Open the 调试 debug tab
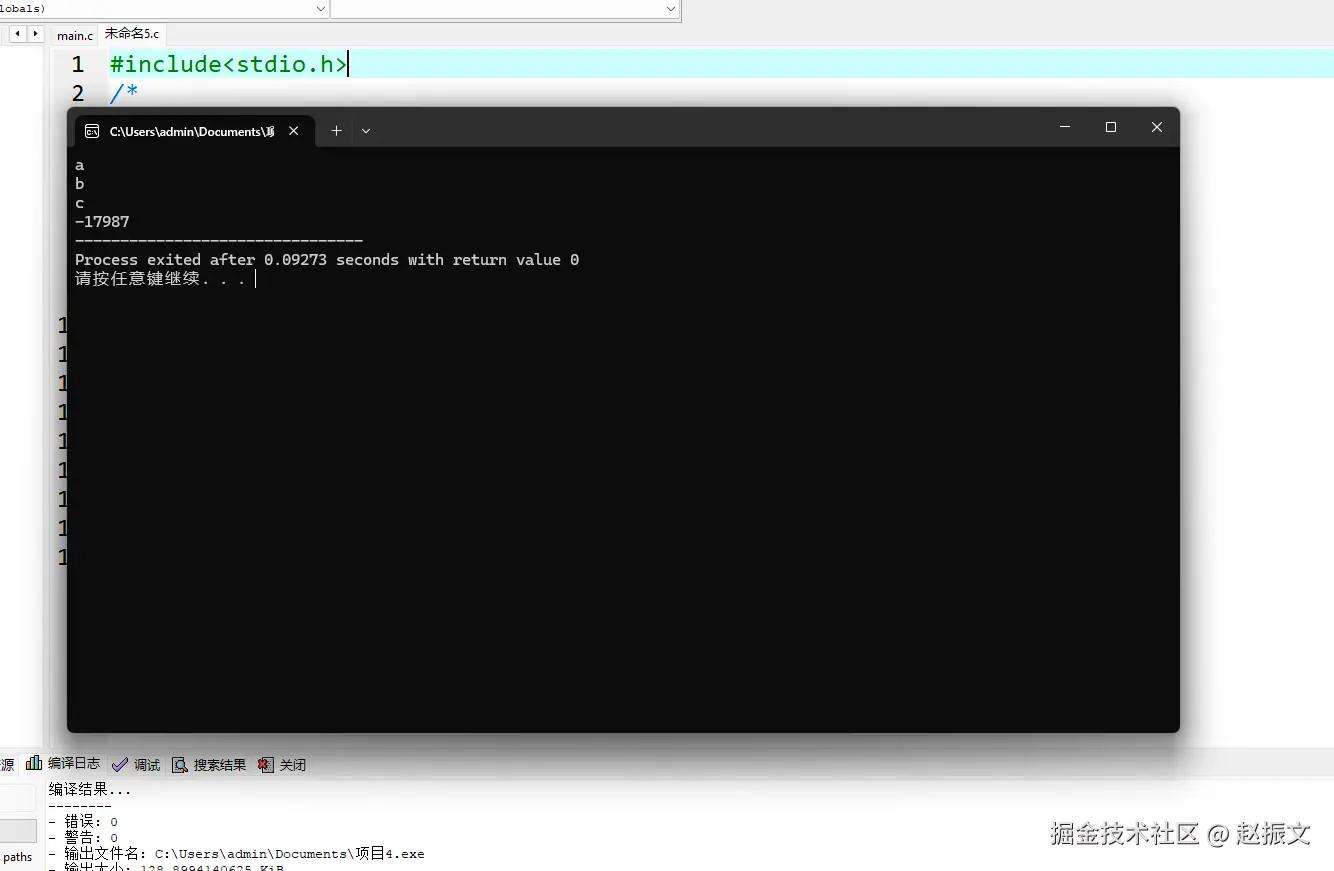The image size is (1334, 871). 136,764
